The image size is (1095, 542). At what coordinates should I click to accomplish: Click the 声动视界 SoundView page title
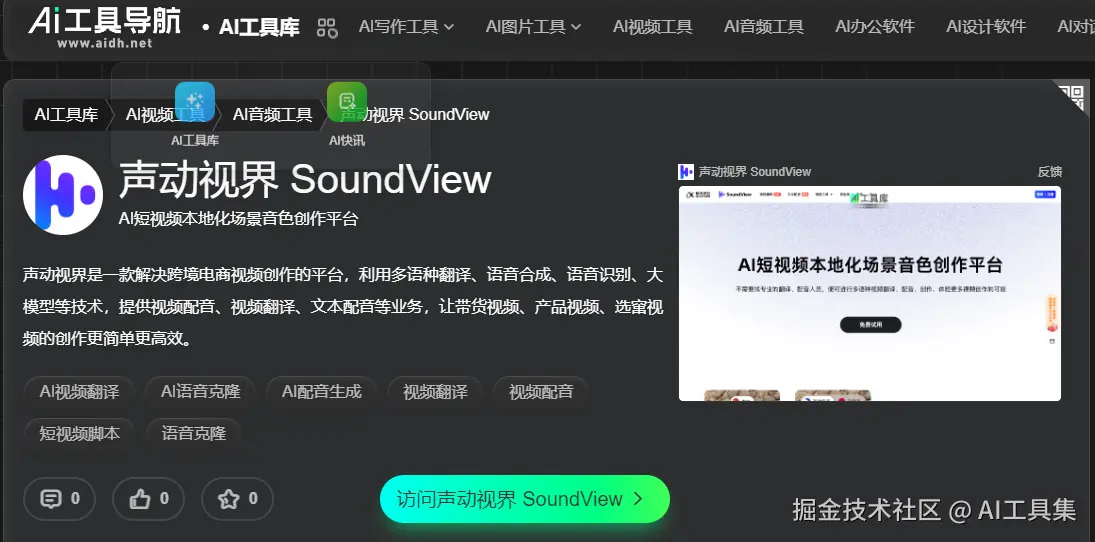[x=305, y=180]
